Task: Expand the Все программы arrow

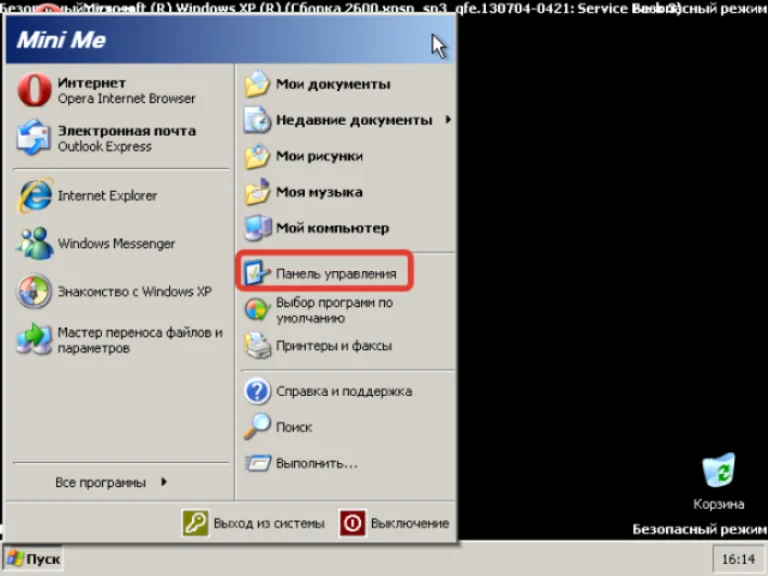Action: (164, 482)
